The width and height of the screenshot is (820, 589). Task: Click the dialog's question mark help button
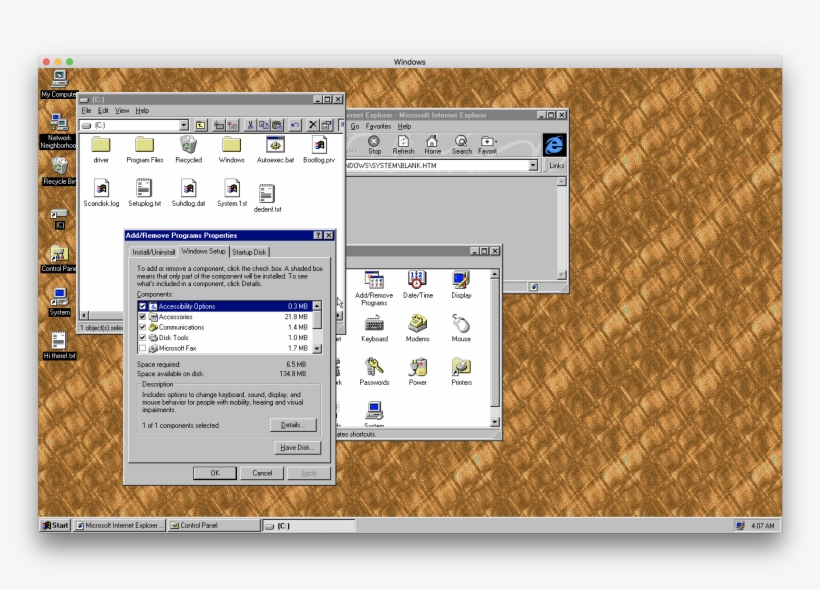[x=318, y=235]
